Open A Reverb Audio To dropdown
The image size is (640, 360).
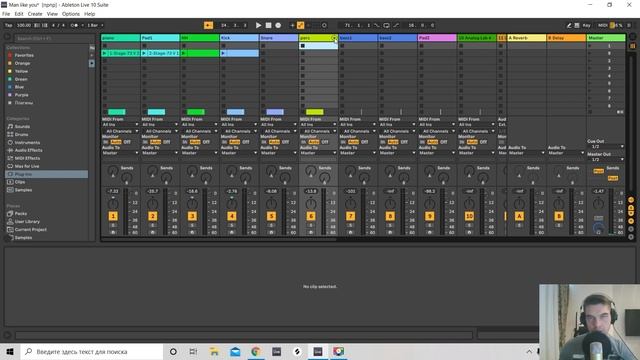pyautogui.click(x=526, y=153)
